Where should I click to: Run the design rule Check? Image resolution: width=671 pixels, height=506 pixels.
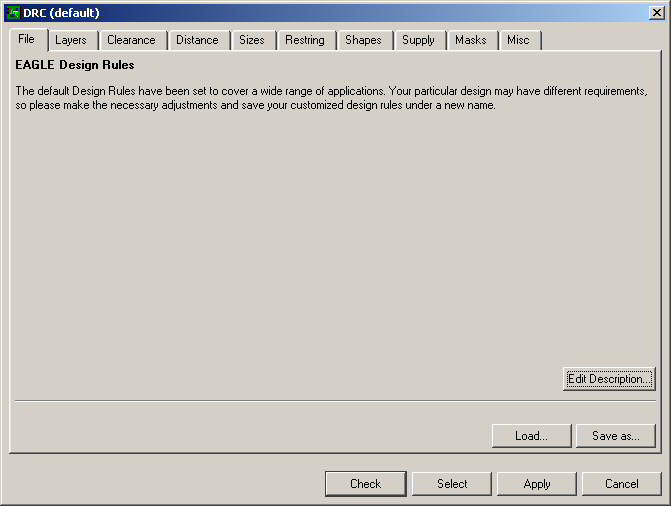click(365, 484)
